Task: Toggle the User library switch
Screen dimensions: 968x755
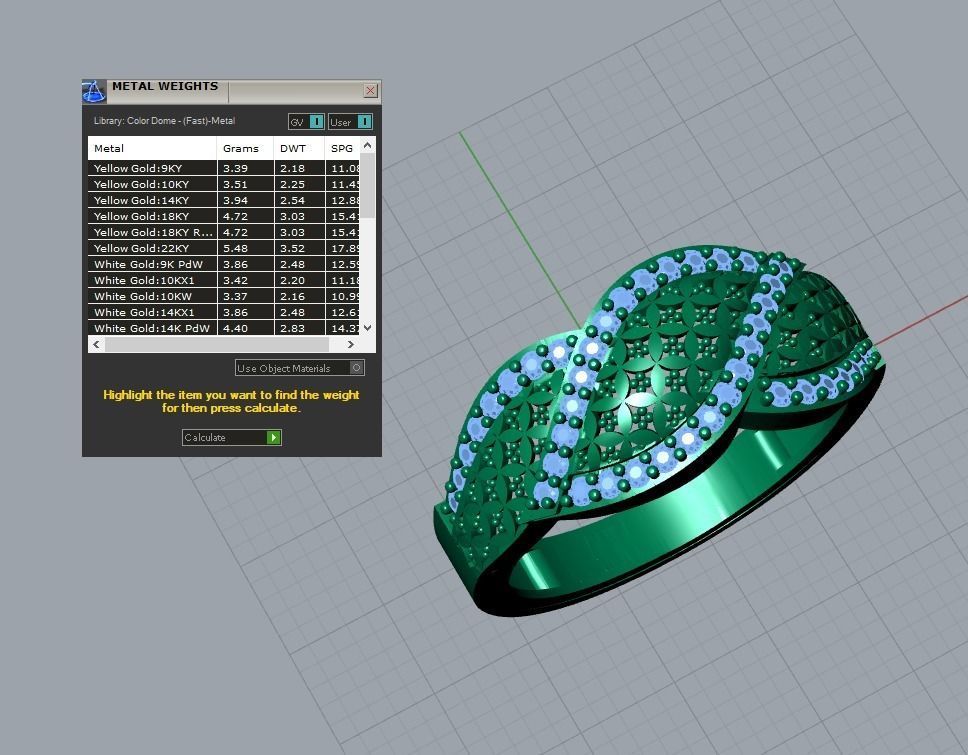Action: pyautogui.click(x=350, y=122)
